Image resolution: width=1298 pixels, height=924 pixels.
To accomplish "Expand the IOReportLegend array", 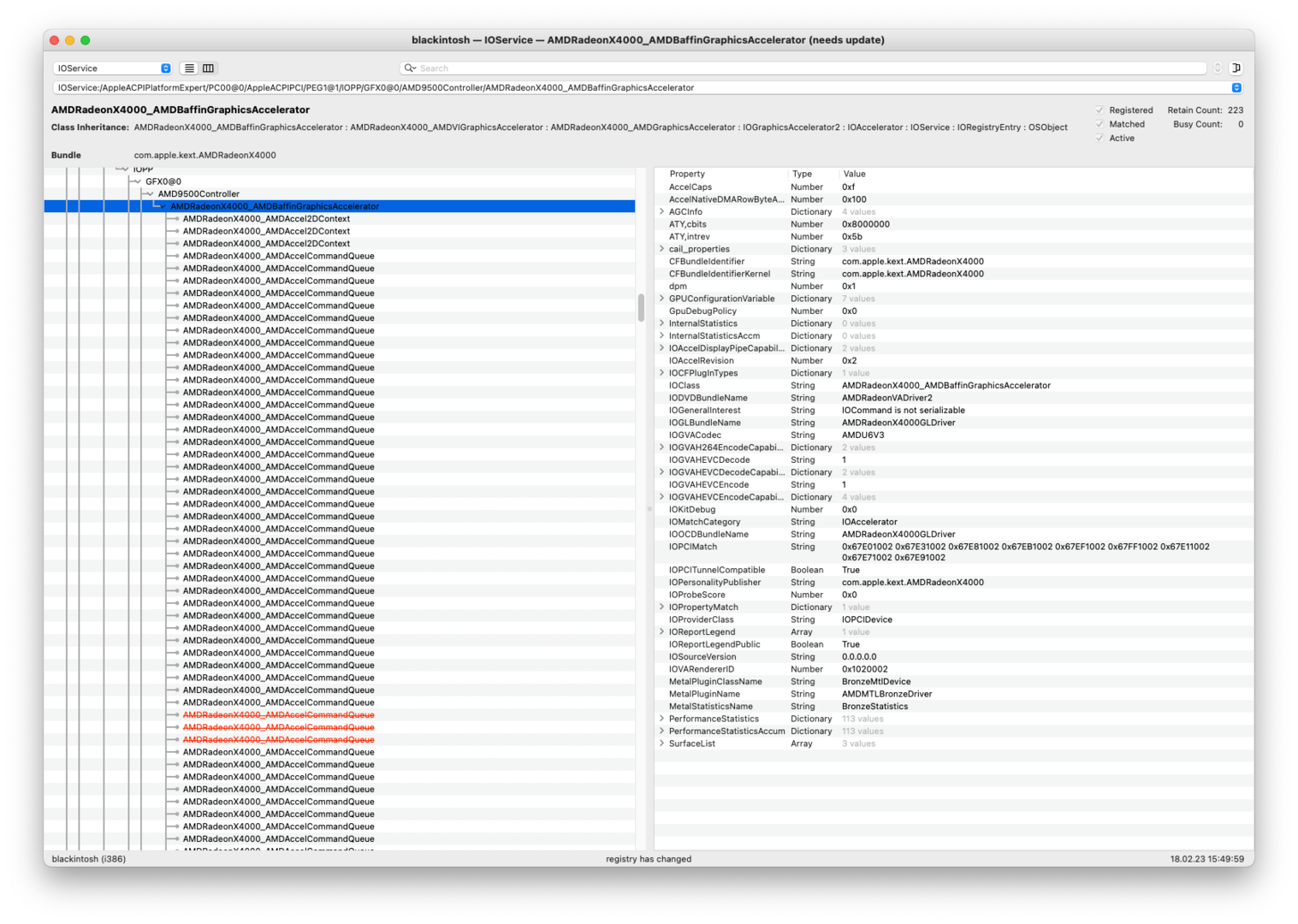I will (661, 632).
